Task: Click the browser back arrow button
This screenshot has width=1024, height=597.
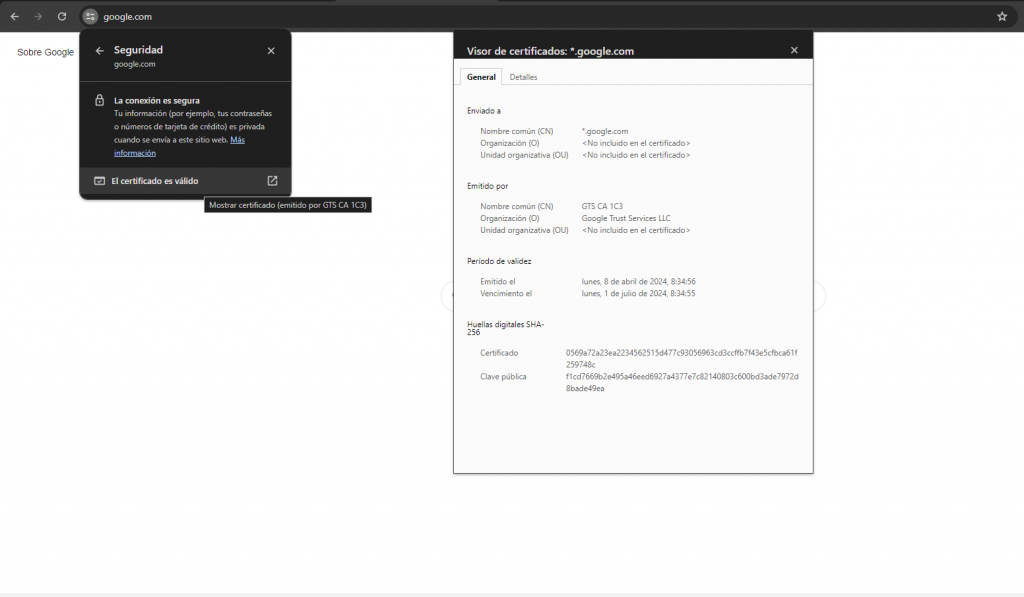Action: point(14,17)
